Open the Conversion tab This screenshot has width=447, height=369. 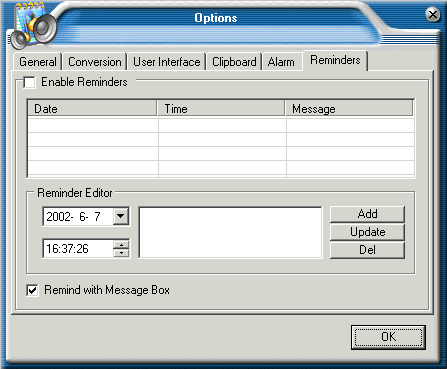pos(95,62)
